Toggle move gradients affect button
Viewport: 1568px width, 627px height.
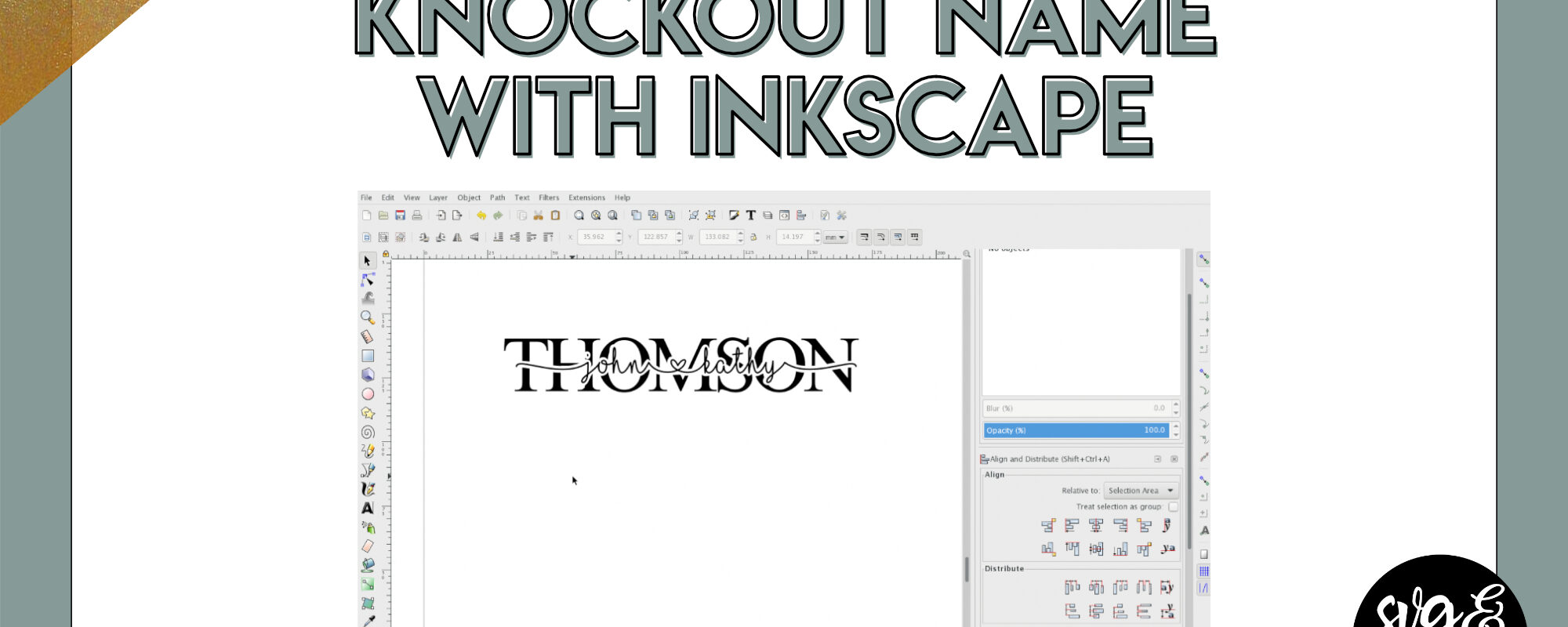(898, 237)
